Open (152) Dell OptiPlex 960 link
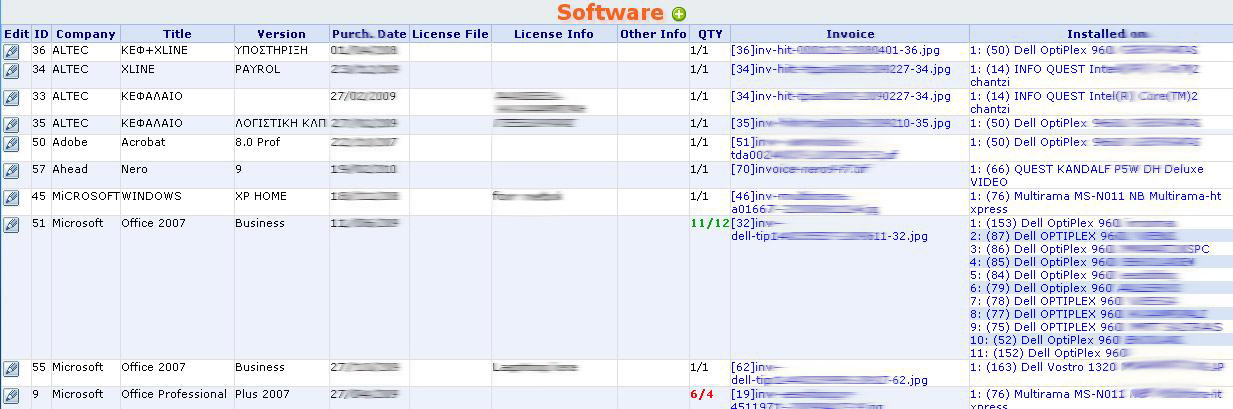 point(1050,353)
